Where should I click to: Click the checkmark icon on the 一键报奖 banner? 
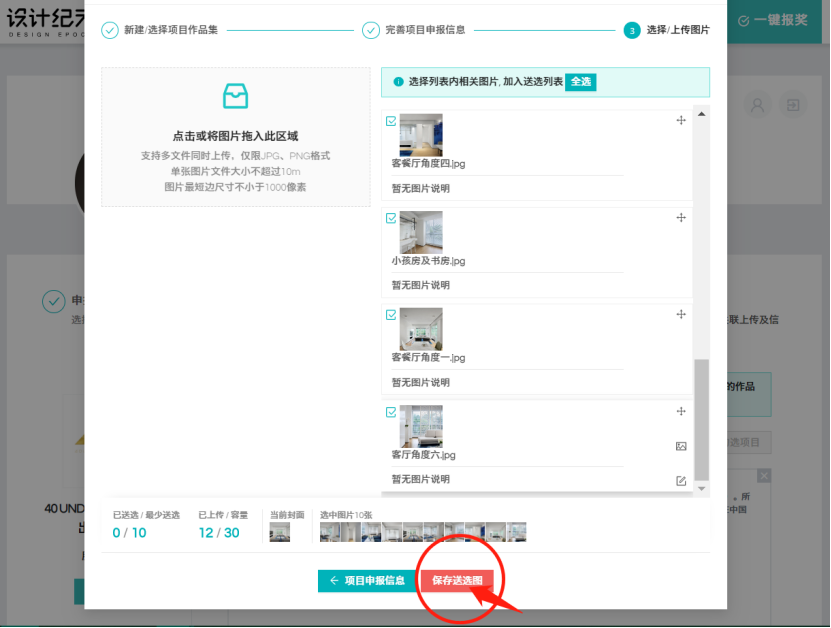click(743, 20)
